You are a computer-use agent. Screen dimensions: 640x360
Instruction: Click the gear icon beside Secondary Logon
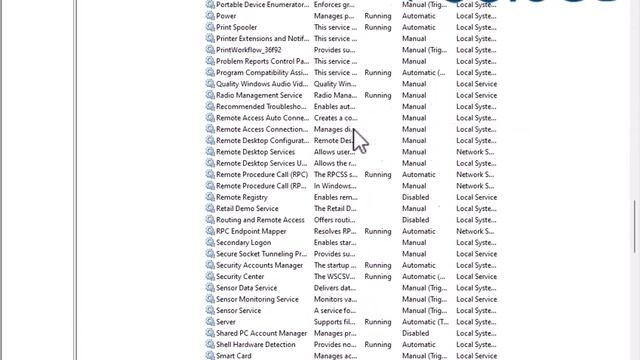pos(210,242)
